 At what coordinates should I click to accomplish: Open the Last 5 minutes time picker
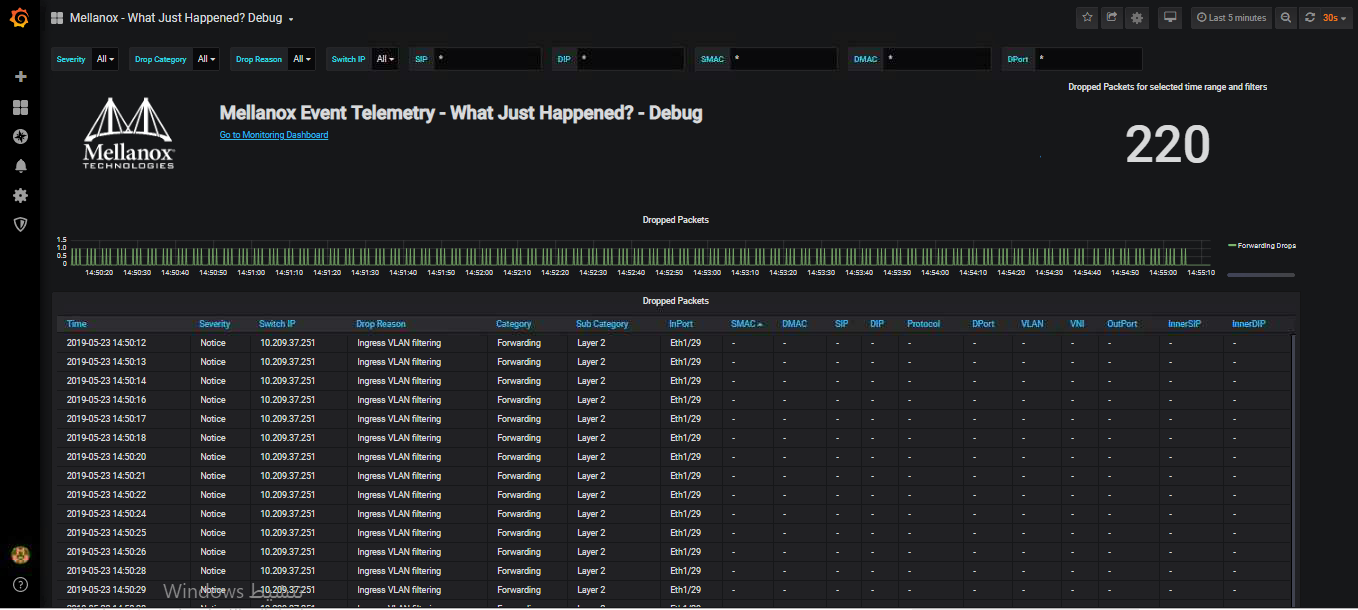pyautogui.click(x=1230, y=18)
